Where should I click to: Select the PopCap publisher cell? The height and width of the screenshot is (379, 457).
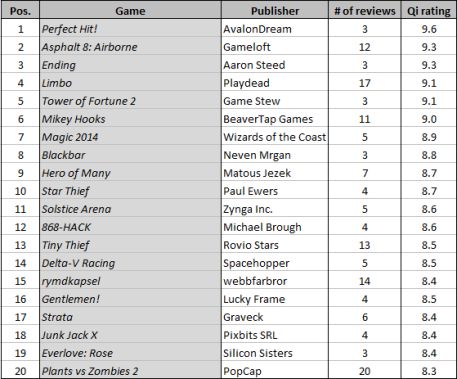click(x=275, y=371)
